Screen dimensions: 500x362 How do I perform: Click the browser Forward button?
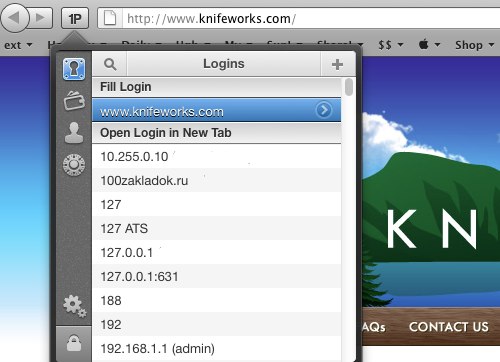click(x=41, y=17)
